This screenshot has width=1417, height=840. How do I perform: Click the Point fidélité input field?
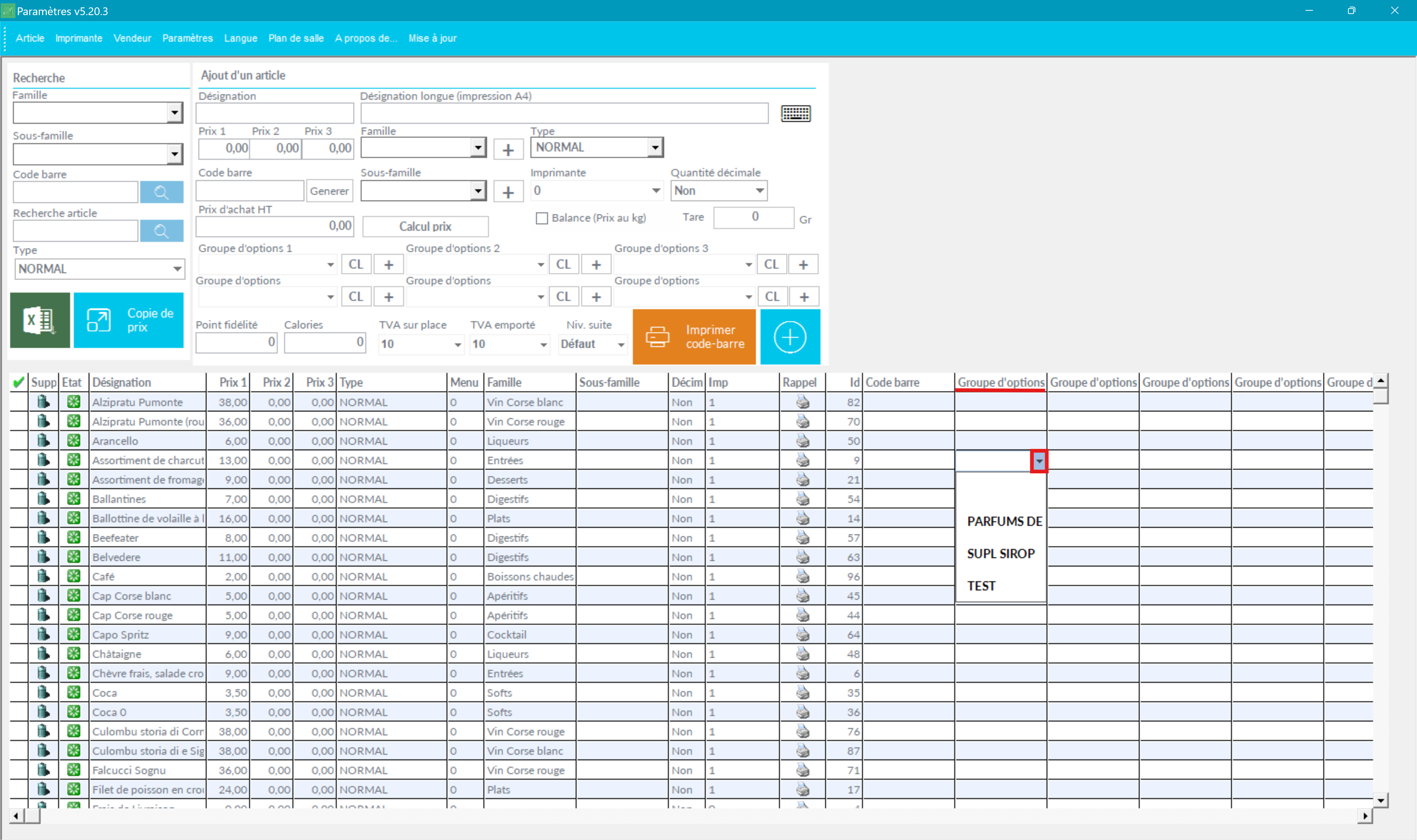click(x=236, y=343)
